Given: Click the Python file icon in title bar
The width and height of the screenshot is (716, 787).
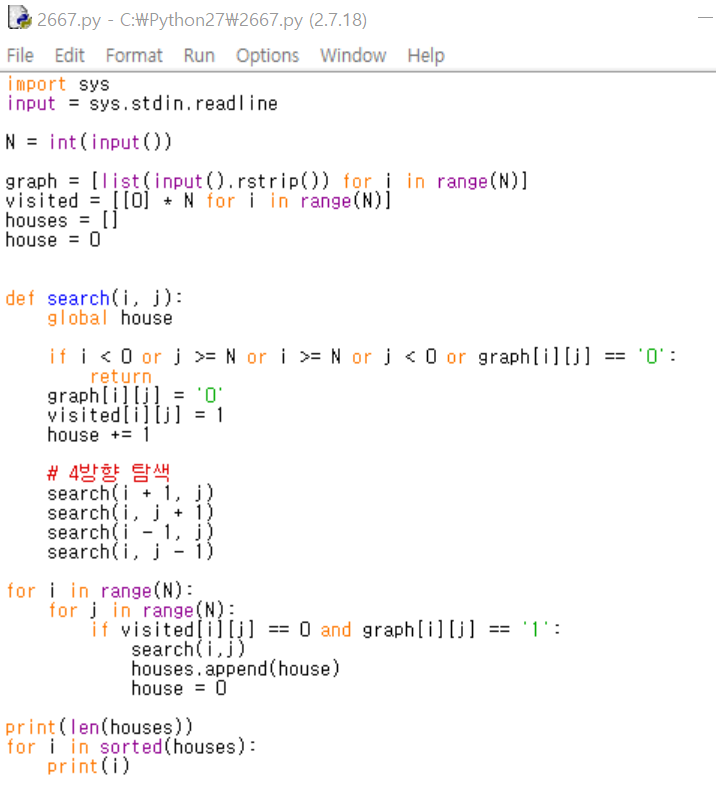Looking at the screenshot, I should [20, 18].
